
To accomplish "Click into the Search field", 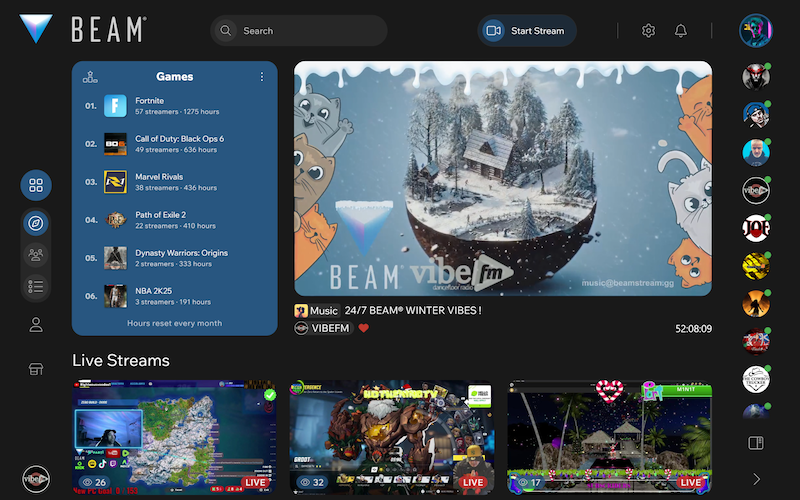I will coord(299,31).
